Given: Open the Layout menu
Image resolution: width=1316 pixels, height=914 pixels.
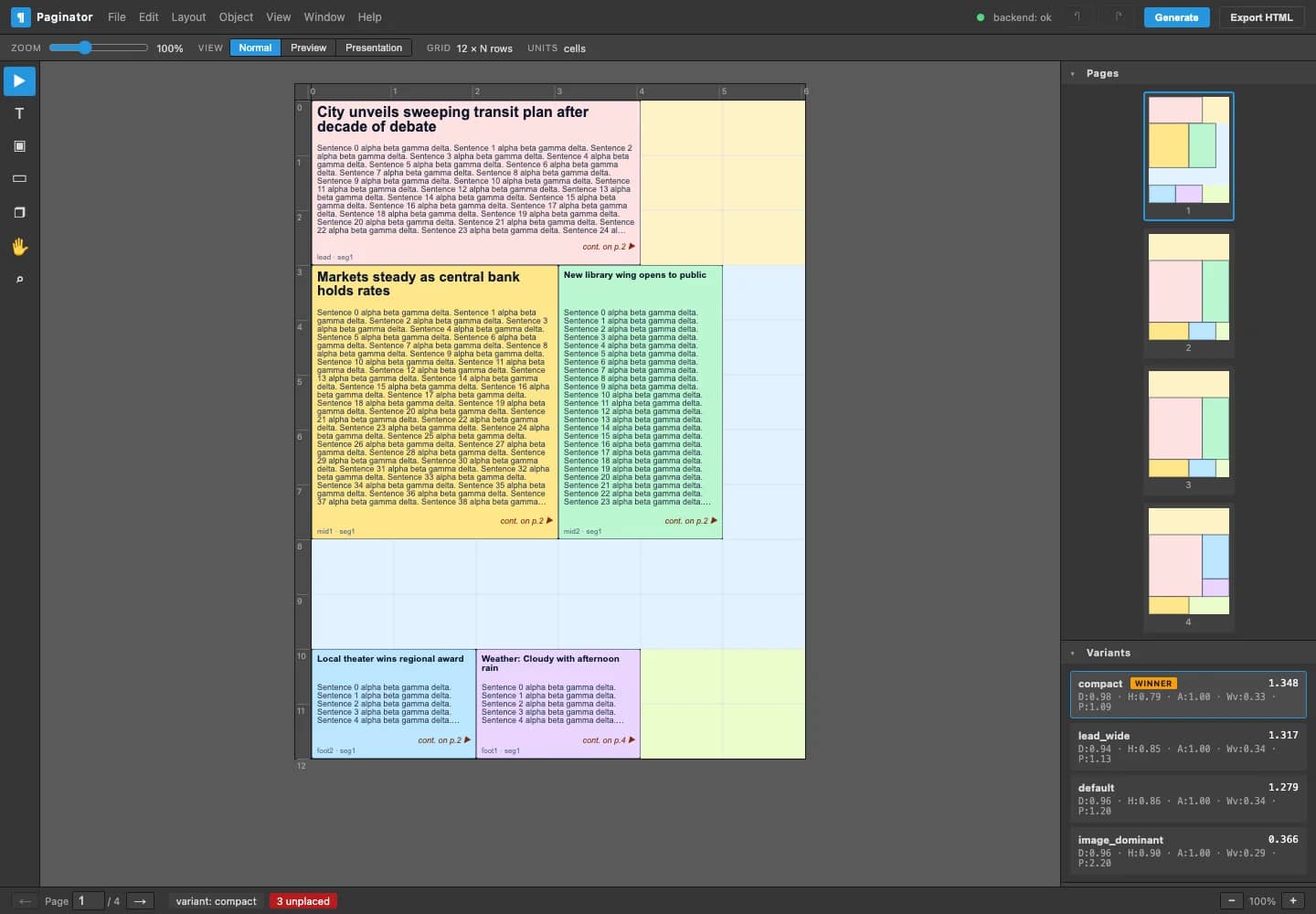Looking at the screenshot, I should click(x=189, y=17).
